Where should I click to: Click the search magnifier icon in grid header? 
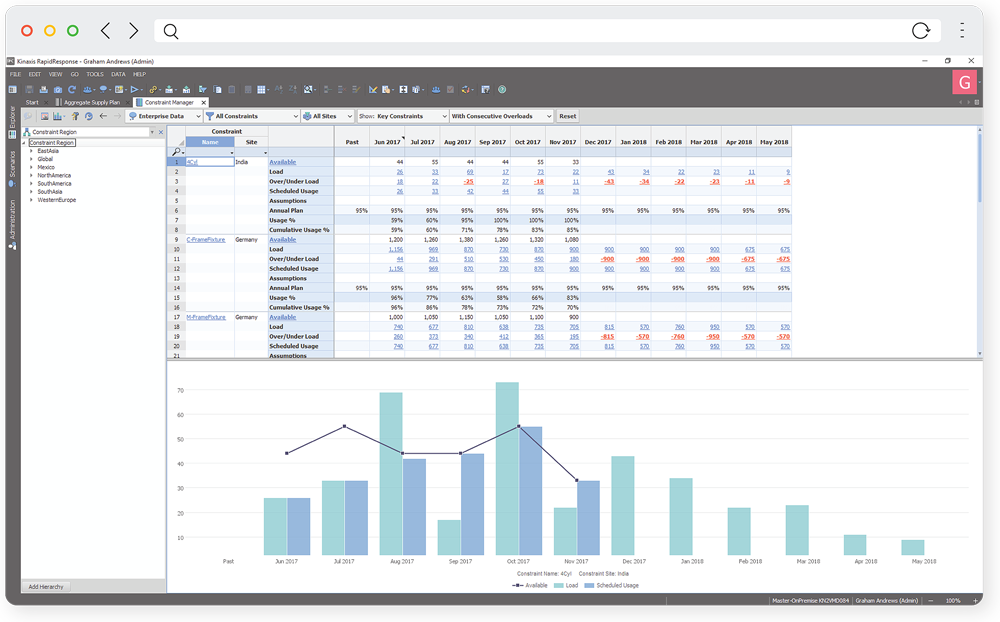click(x=177, y=152)
